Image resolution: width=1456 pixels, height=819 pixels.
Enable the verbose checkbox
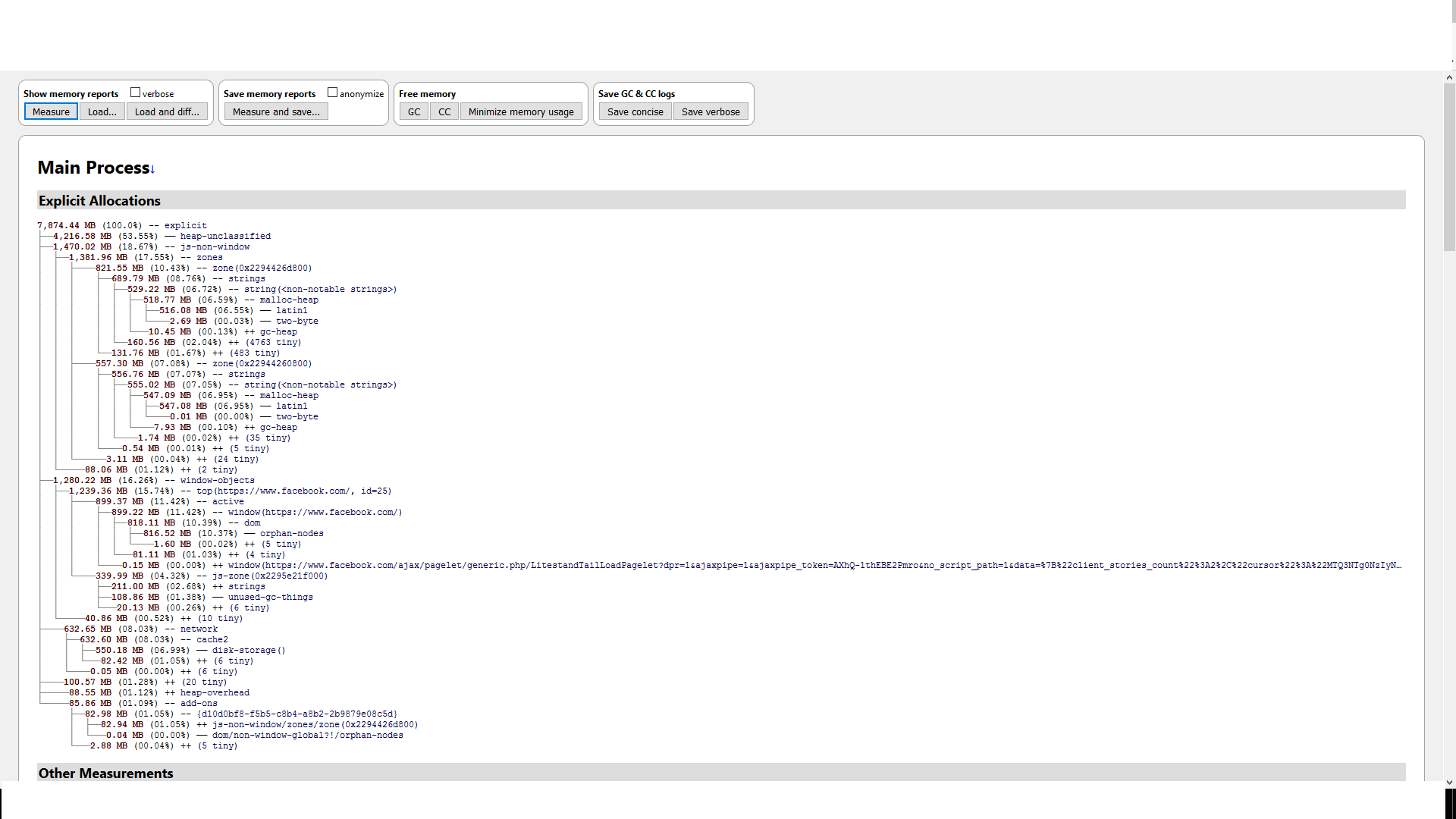coord(136,93)
